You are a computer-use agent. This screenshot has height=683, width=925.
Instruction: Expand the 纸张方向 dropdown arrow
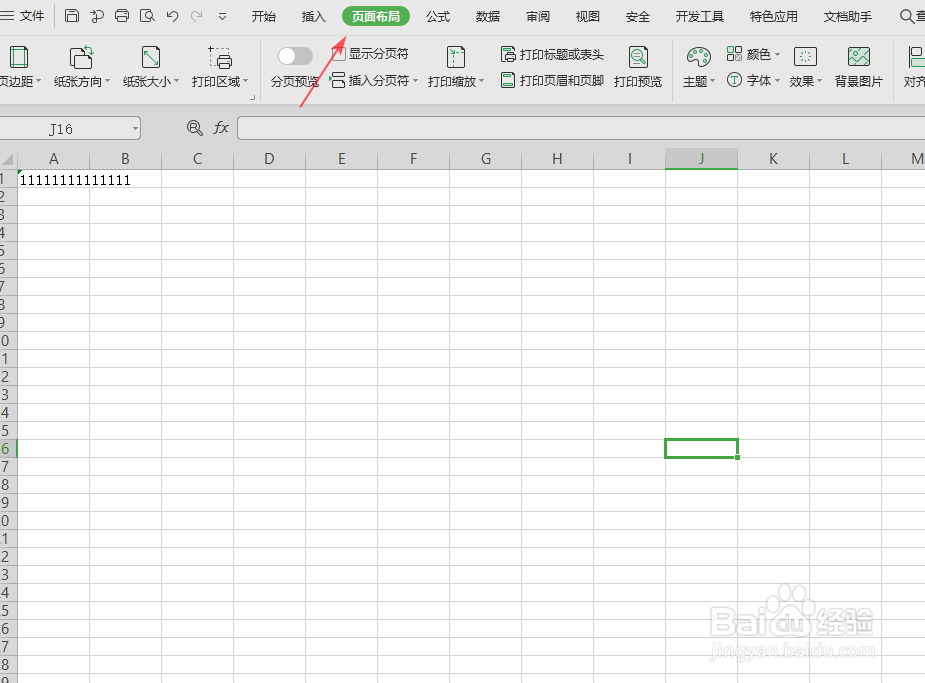click(x=107, y=81)
